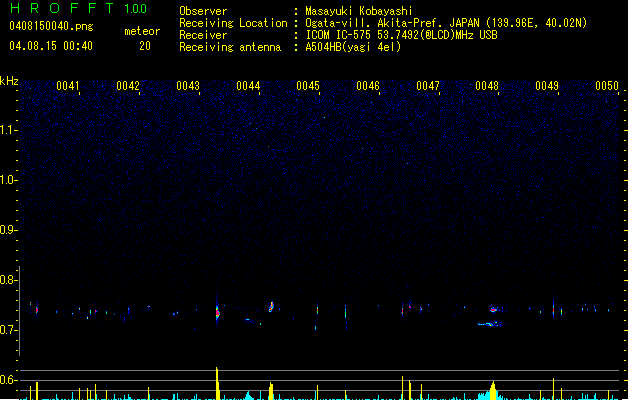
Task: Click the 0047 time marker
Action: pos(428,86)
